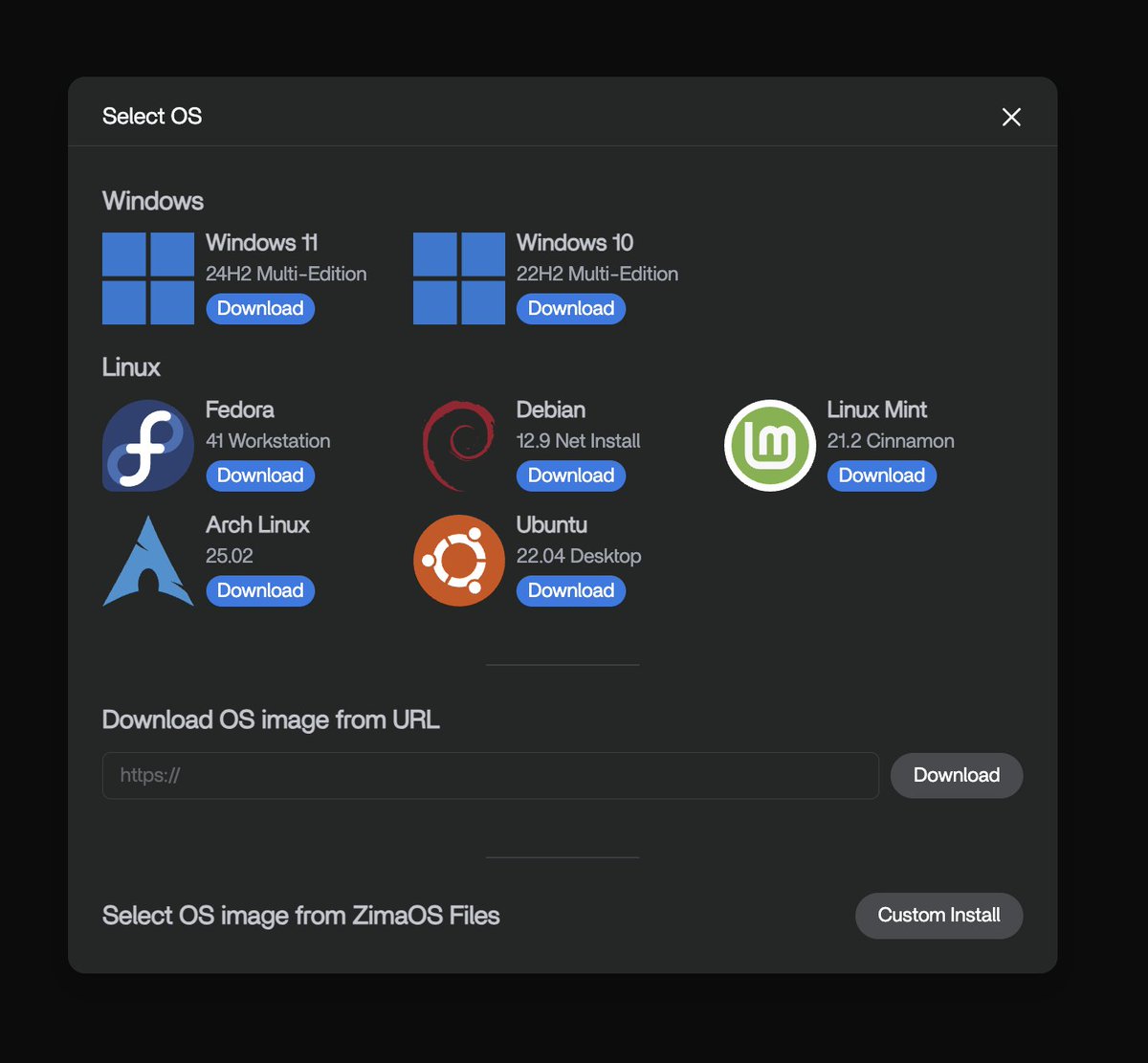1148x1063 pixels.
Task: Download Linux Mint 21.2 Cinnamon
Action: (x=882, y=476)
